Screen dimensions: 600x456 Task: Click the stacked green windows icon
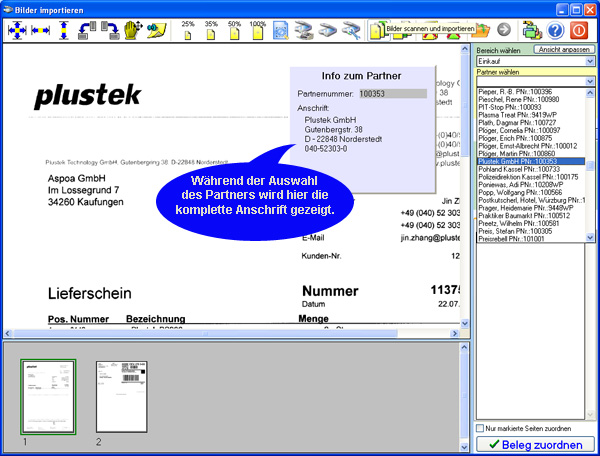pos(532,30)
